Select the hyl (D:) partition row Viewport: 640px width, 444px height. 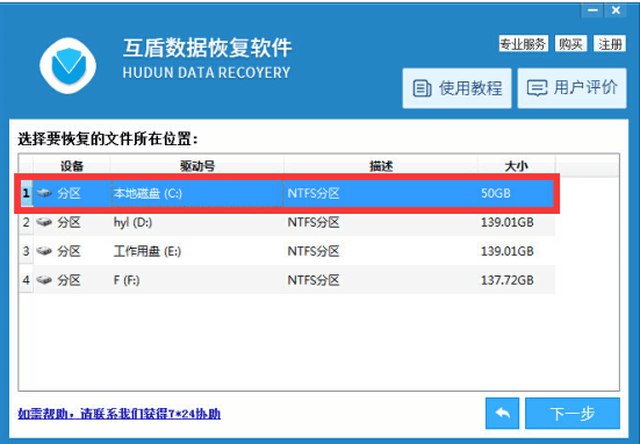pyautogui.click(x=287, y=222)
